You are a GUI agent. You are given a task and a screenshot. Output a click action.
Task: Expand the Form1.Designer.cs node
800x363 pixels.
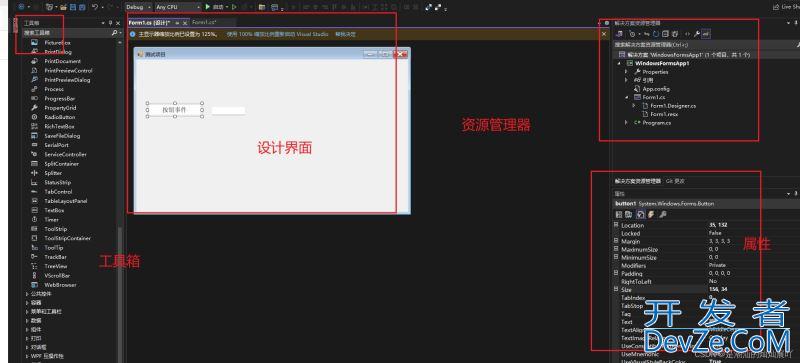point(634,106)
